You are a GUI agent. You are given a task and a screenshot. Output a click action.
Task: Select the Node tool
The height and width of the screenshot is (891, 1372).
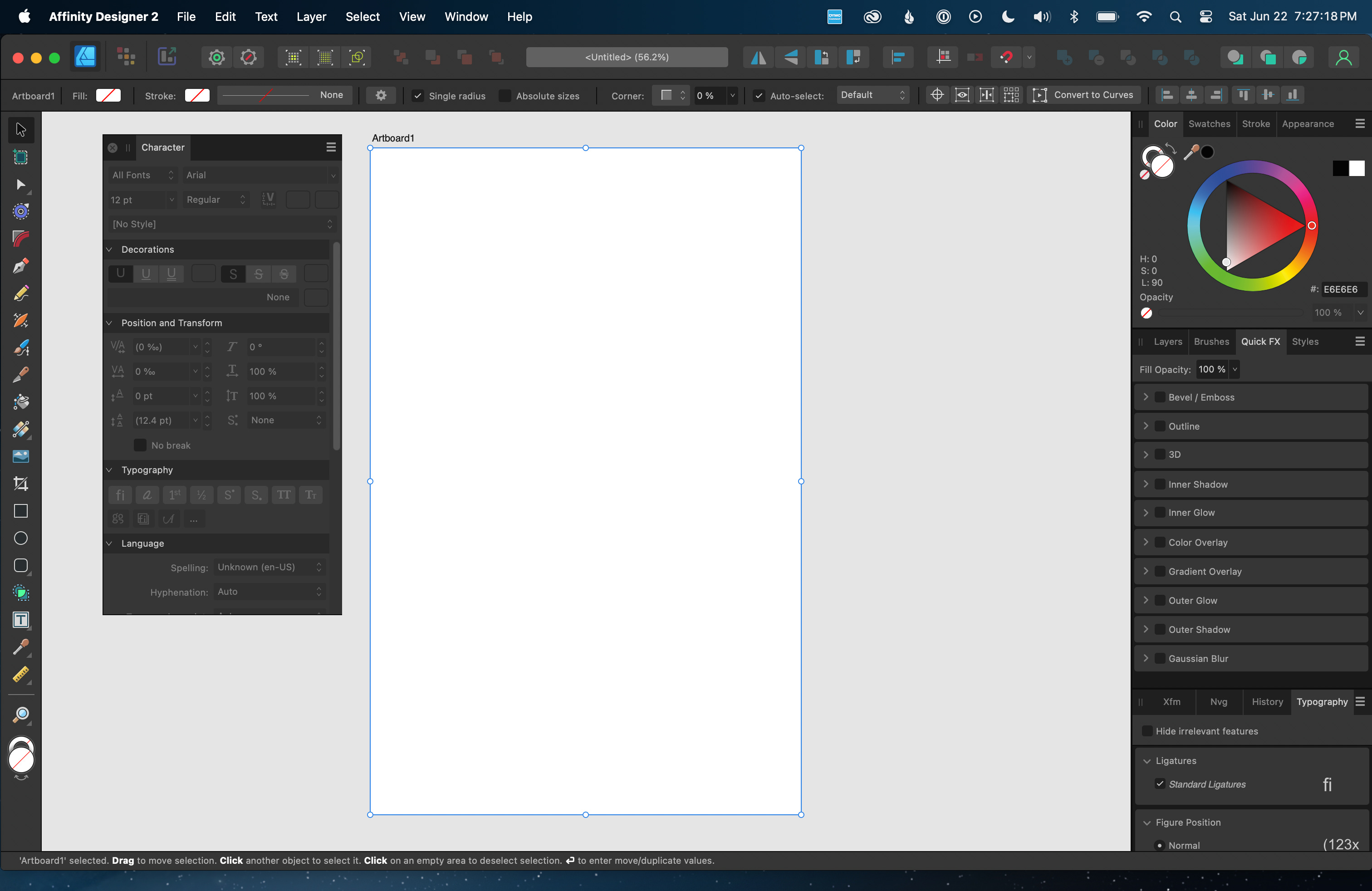click(x=21, y=185)
